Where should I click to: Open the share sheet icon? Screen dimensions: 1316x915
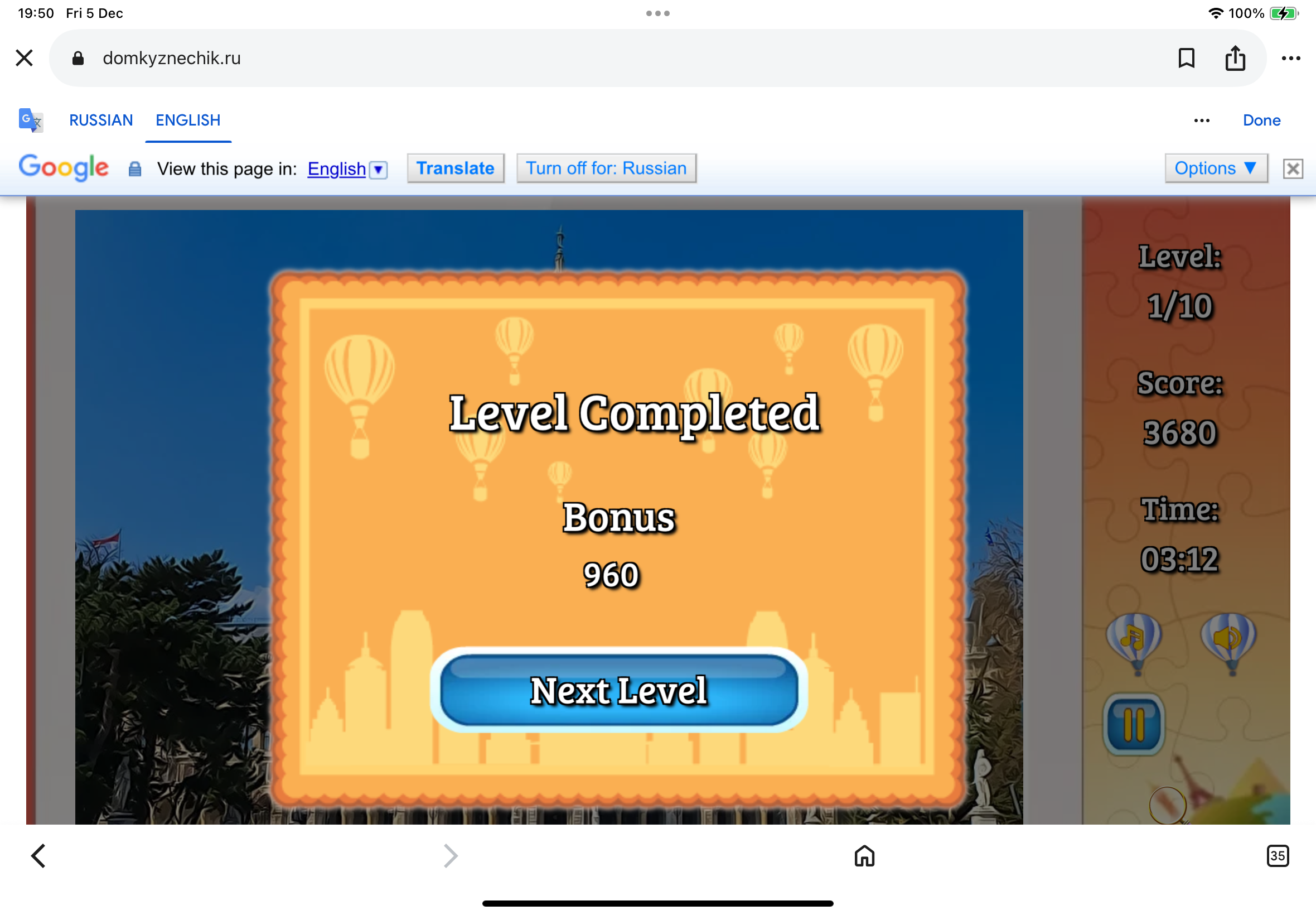[x=1235, y=58]
